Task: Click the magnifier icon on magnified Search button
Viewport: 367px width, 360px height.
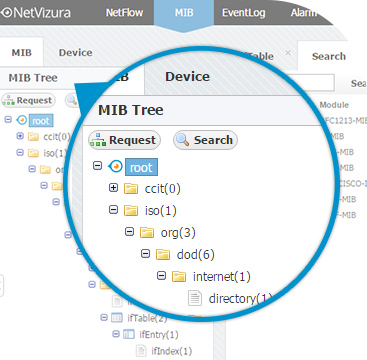Action: 182,140
